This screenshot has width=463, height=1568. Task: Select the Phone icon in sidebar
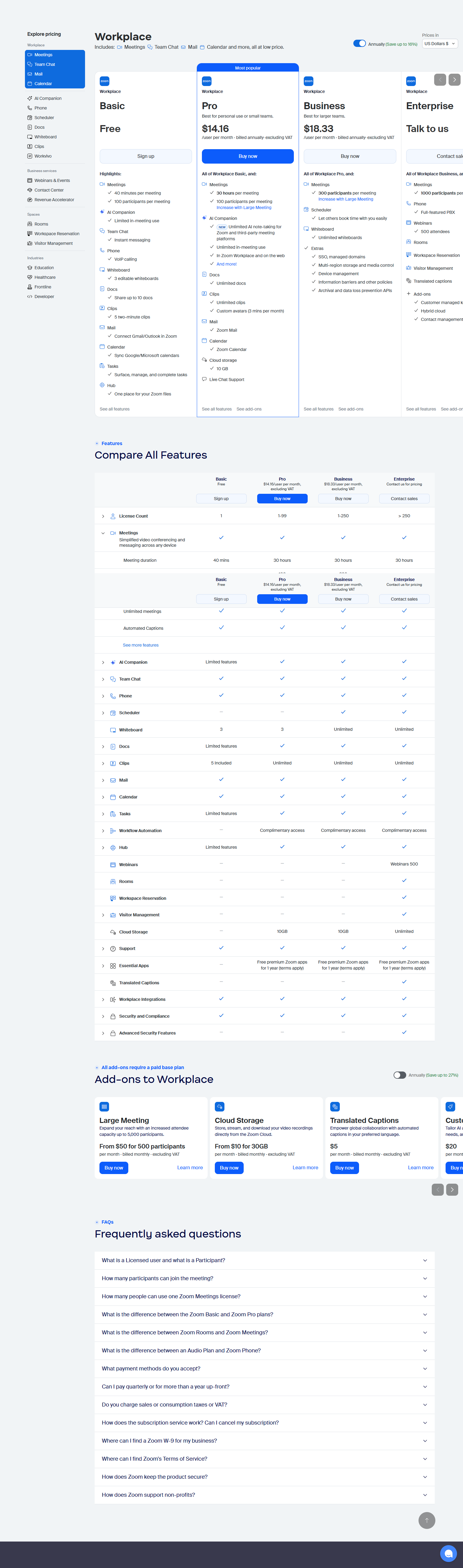coord(30,108)
